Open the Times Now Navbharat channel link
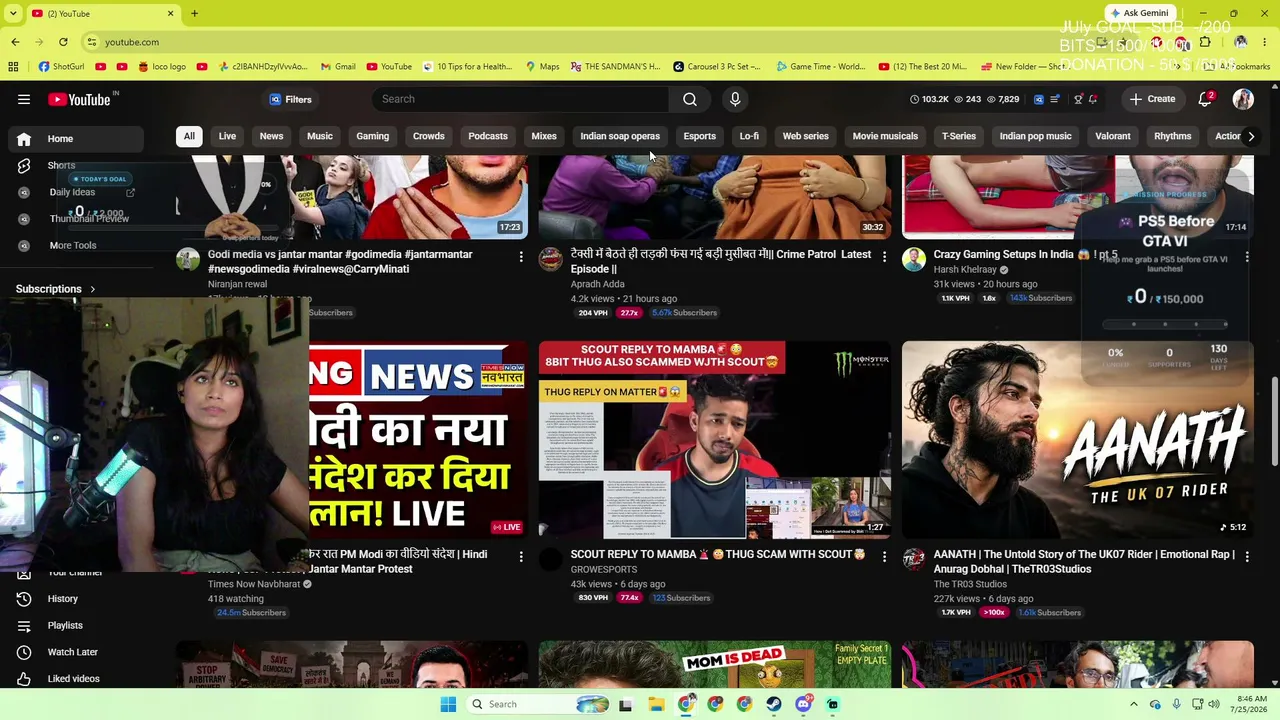The height and width of the screenshot is (720, 1280). [x=254, y=584]
